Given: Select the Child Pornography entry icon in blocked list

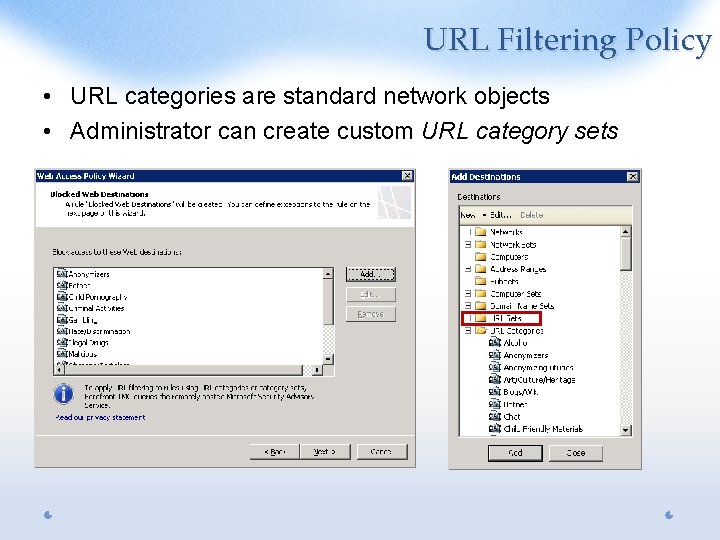Looking at the screenshot, I should tap(62, 297).
